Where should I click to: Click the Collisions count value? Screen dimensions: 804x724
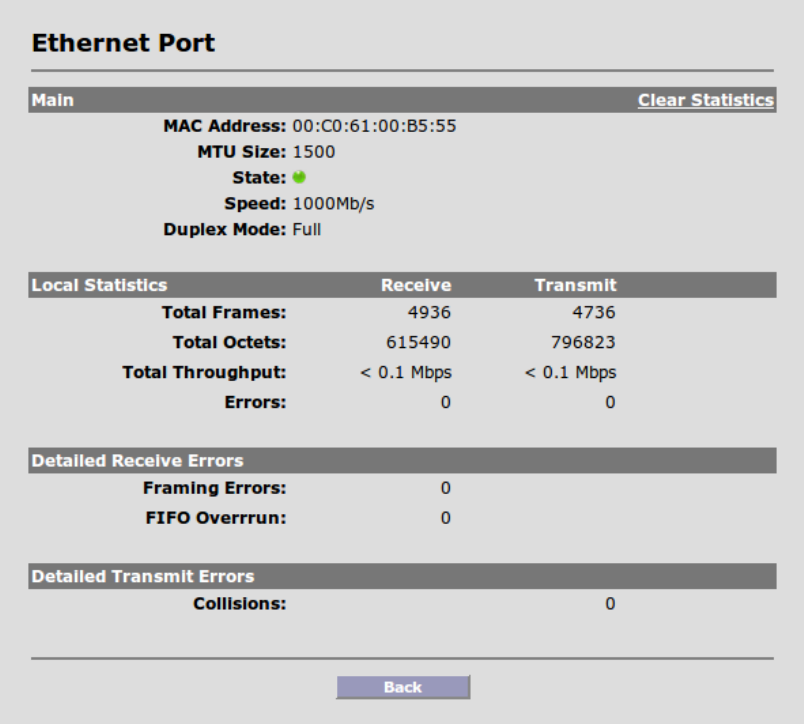coord(610,604)
